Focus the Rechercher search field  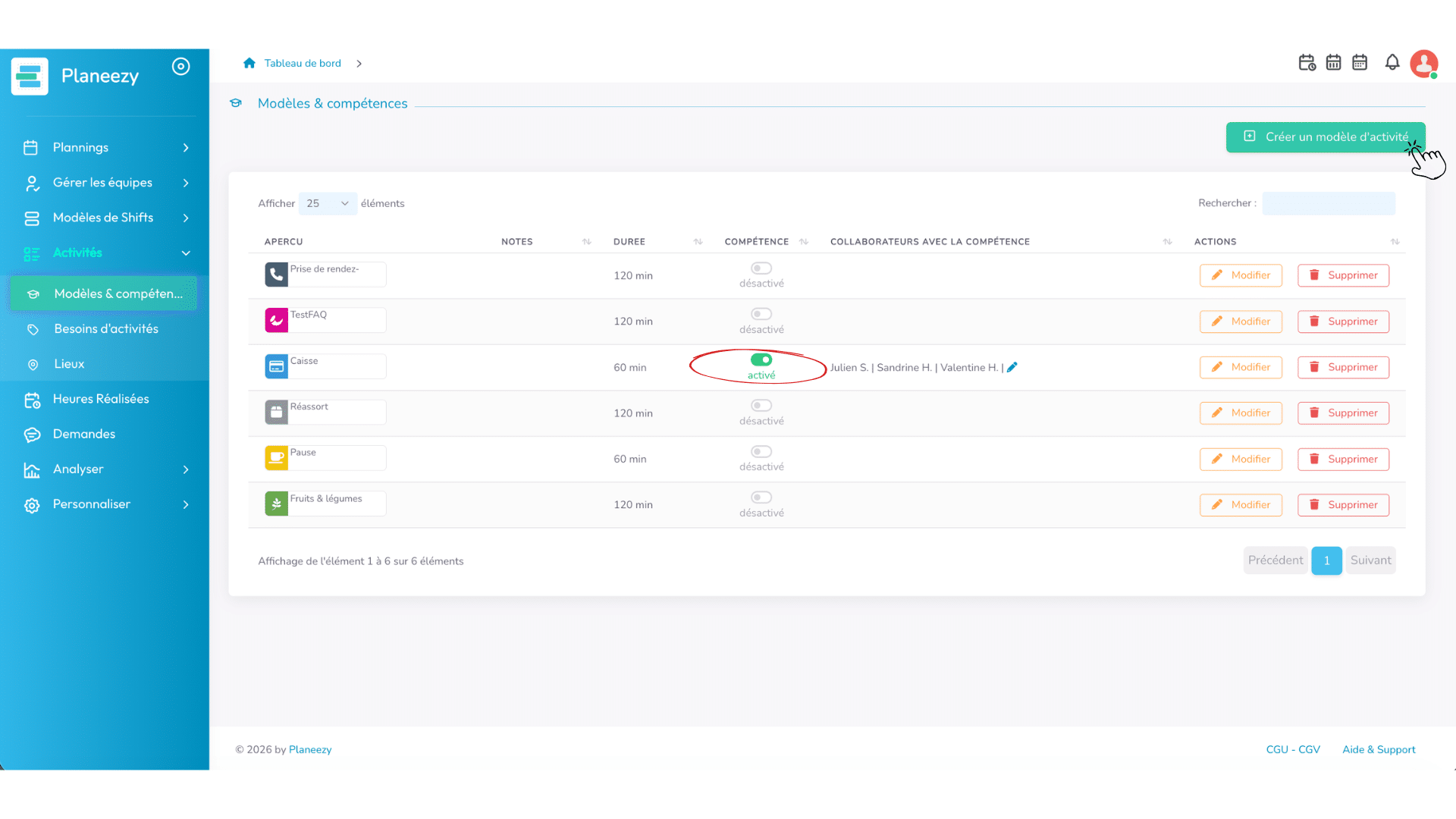pyautogui.click(x=1329, y=203)
